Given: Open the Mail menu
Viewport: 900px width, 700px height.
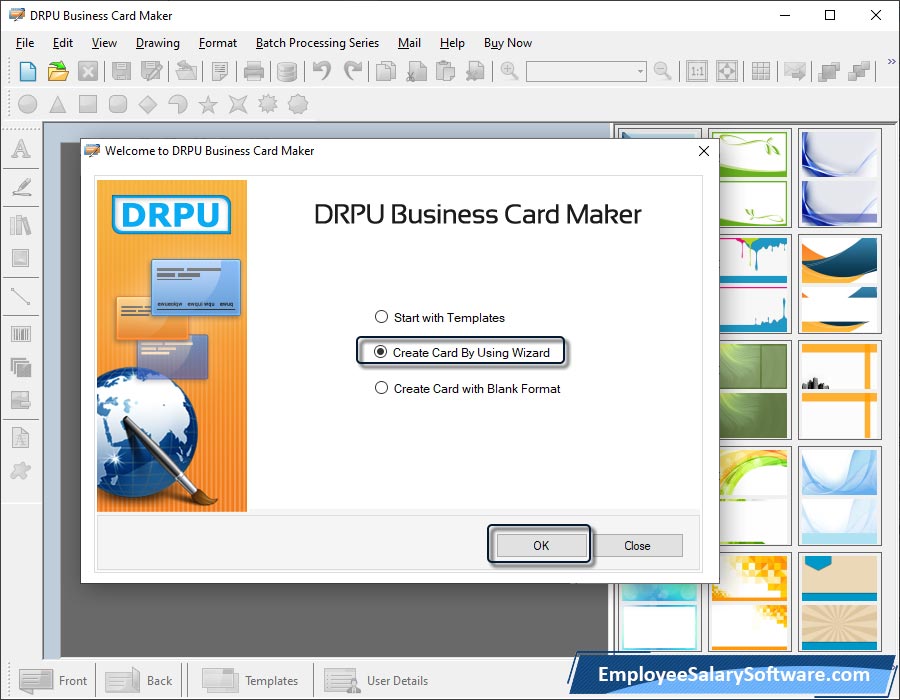Looking at the screenshot, I should tap(409, 43).
